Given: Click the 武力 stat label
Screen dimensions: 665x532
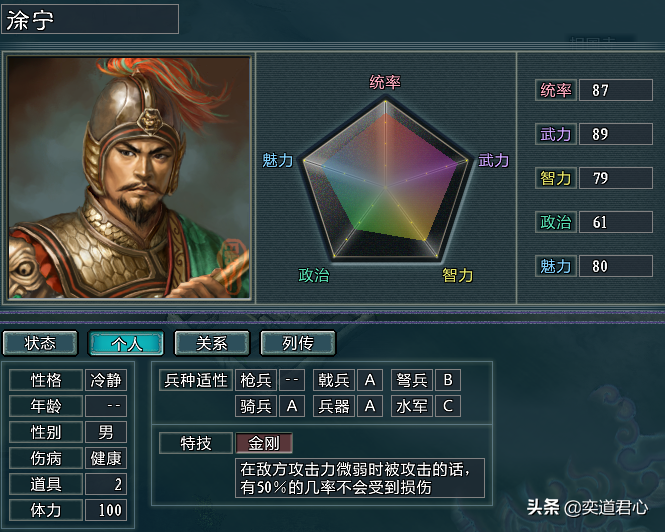Looking at the screenshot, I should (x=555, y=134).
